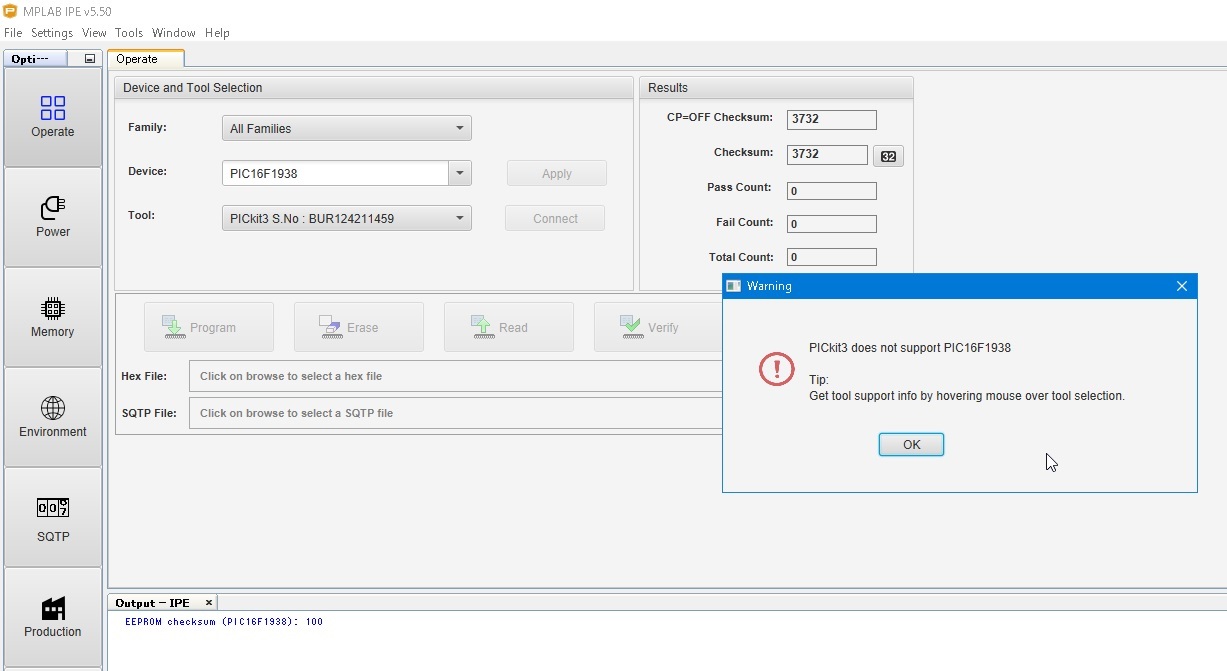Click the Hex File path field
This screenshot has width=1227, height=671.
tap(455, 376)
